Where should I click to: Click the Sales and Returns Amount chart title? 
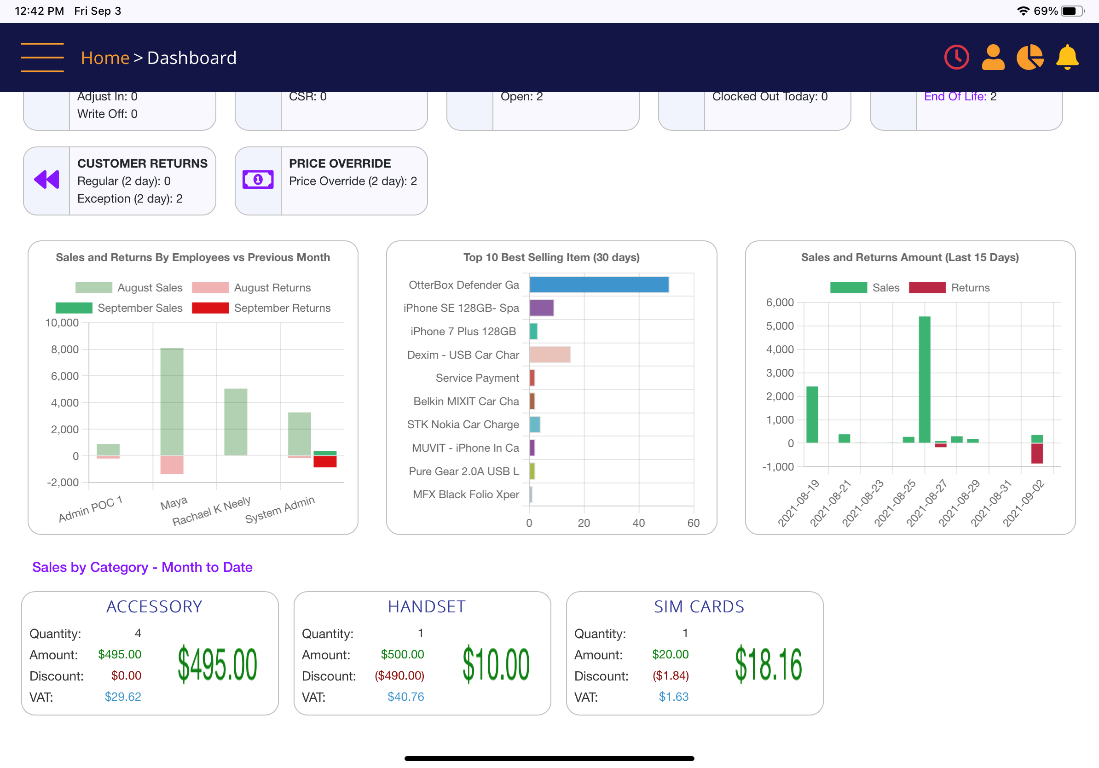910,257
